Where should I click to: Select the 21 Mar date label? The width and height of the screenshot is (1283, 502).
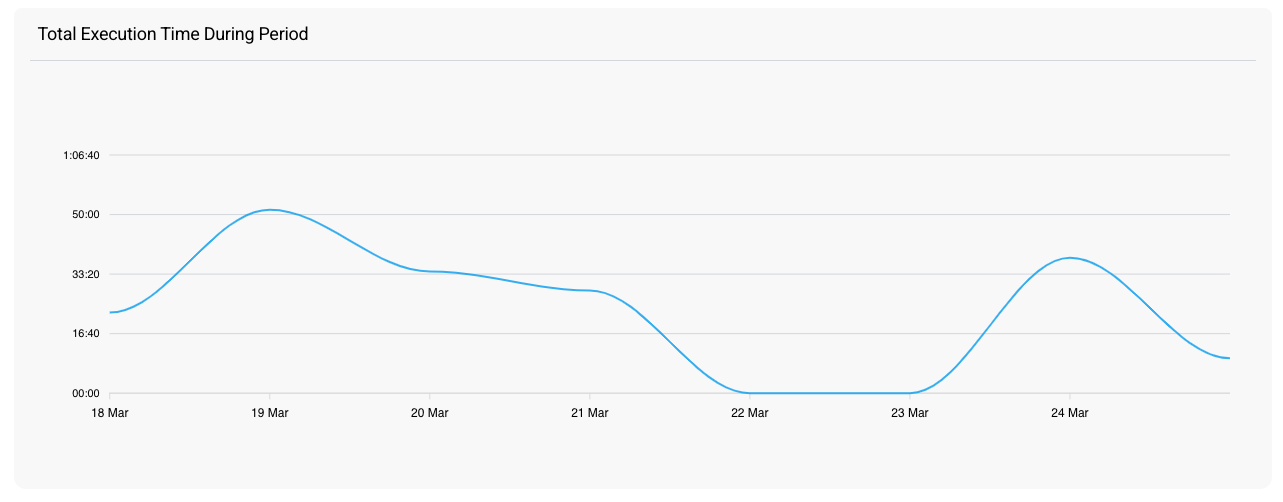point(590,413)
